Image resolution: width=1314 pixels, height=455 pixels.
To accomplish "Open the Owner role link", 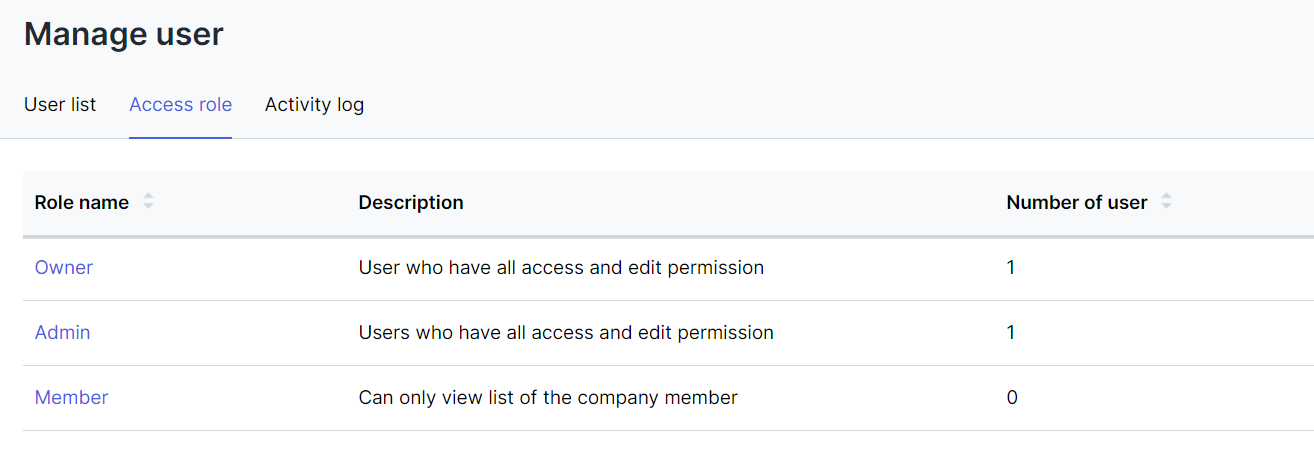I will 64,268.
